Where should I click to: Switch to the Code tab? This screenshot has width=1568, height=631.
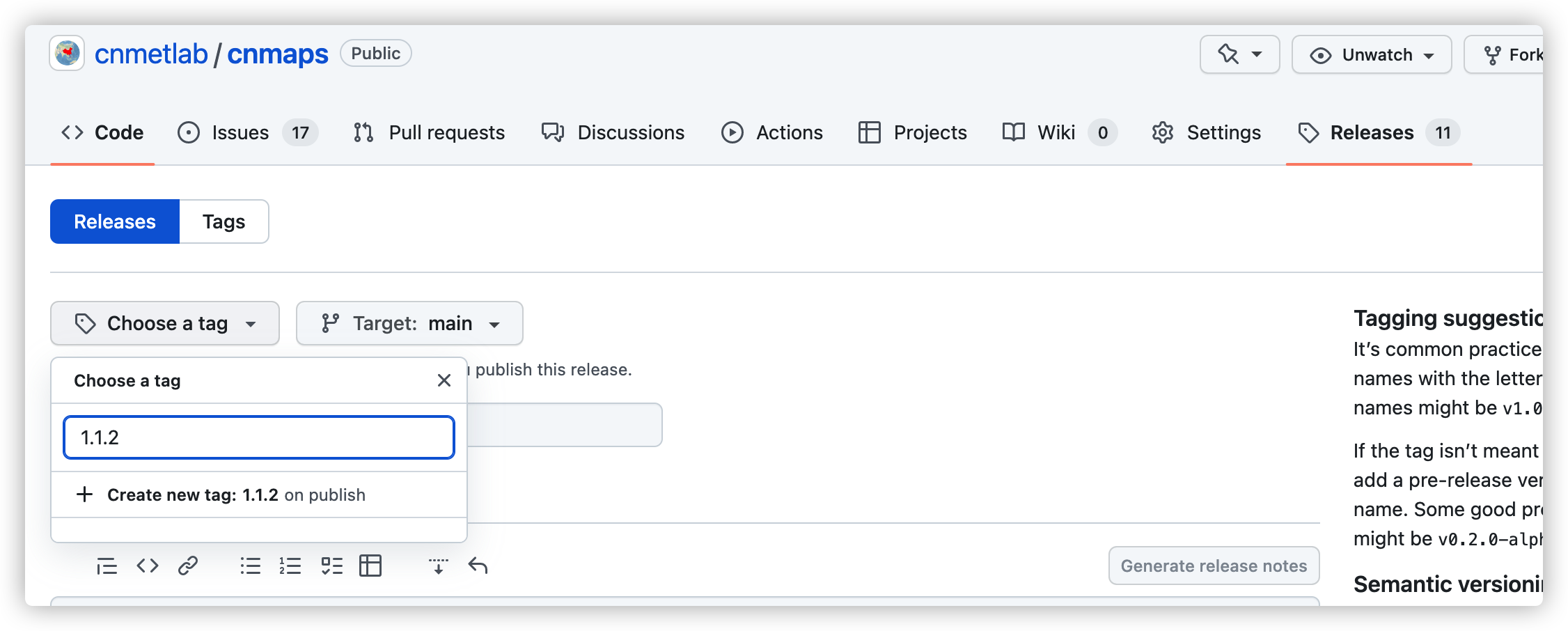coord(102,132)
